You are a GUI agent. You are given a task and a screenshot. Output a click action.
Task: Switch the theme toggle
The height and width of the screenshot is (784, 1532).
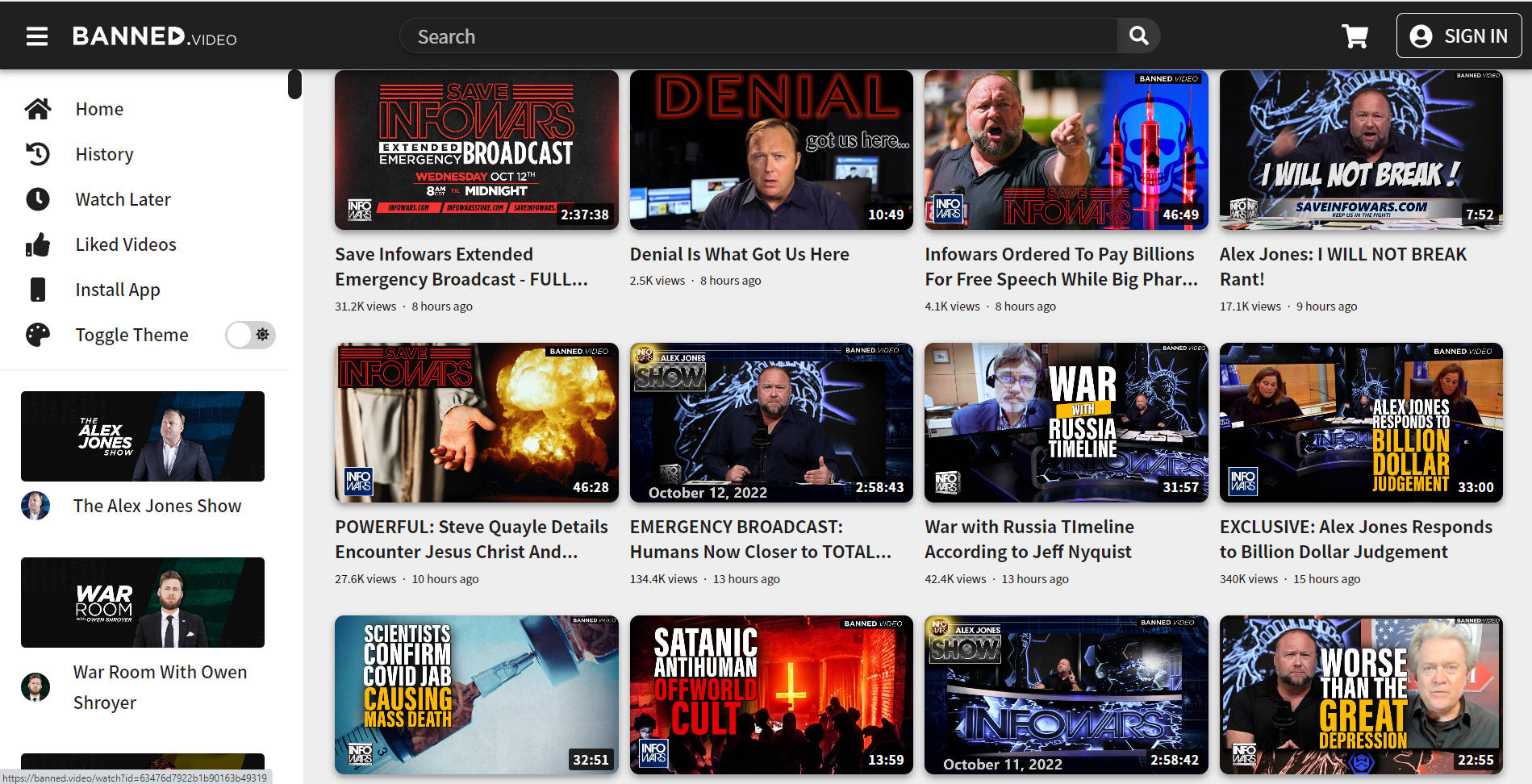pyautogui.click(x=250, y=335)
